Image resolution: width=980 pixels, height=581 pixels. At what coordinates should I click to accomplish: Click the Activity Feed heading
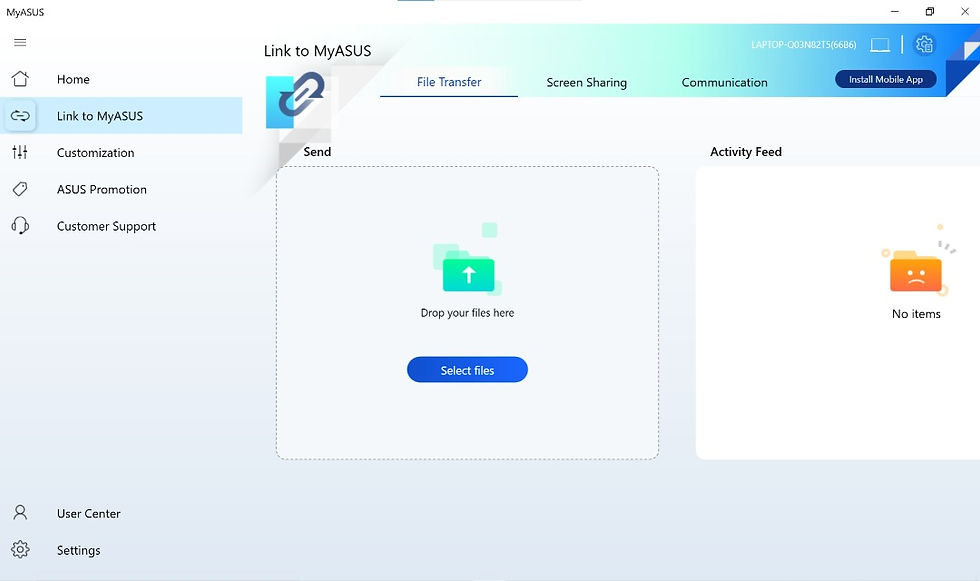click(x=746, y=152)
